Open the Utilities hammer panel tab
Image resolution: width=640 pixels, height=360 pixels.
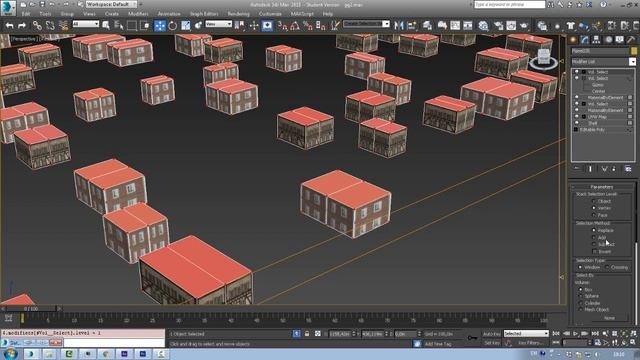pyautogui.click(x=631, y=40)
